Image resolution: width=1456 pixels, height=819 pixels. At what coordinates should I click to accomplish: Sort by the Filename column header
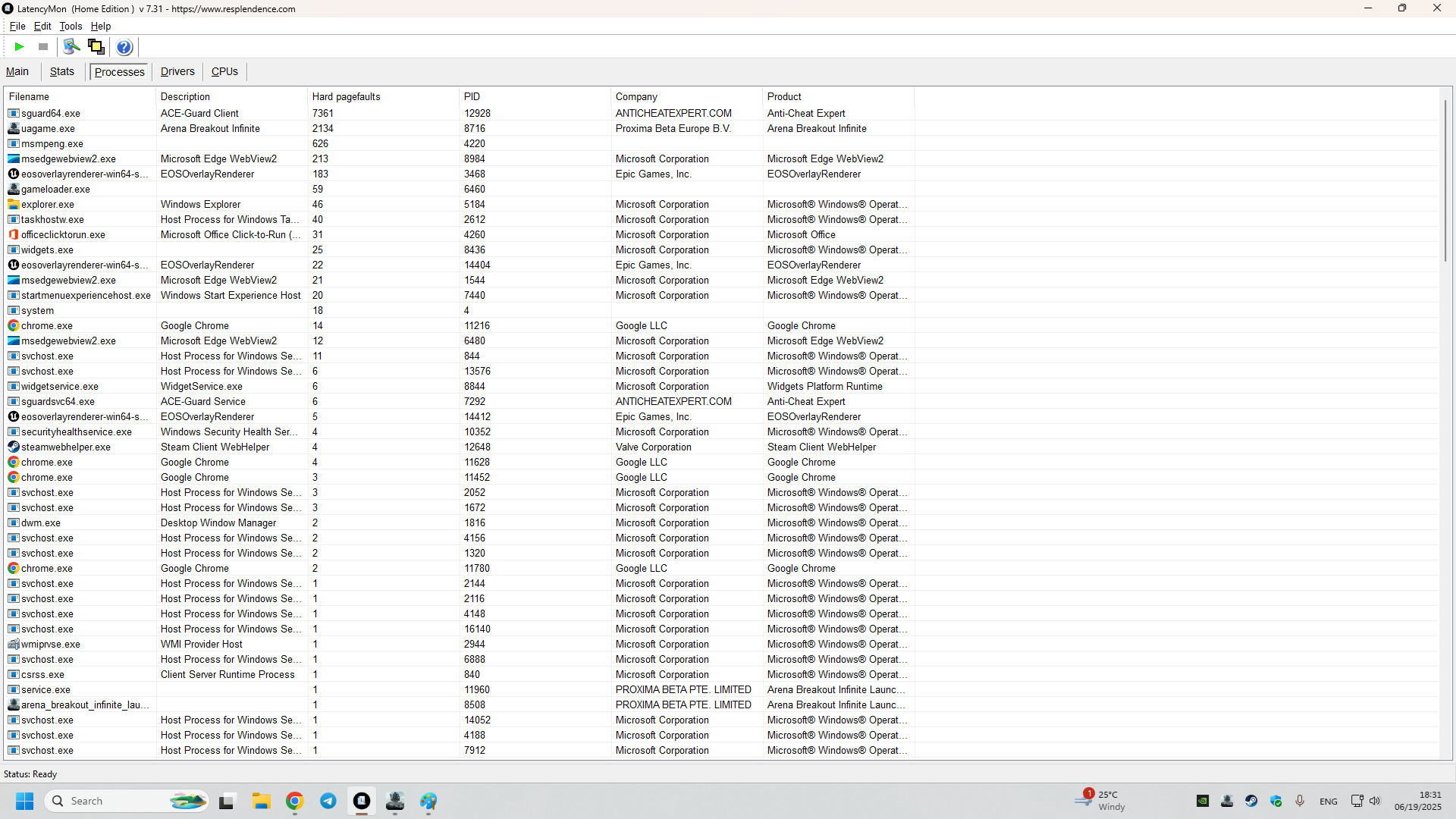(80, 96)
